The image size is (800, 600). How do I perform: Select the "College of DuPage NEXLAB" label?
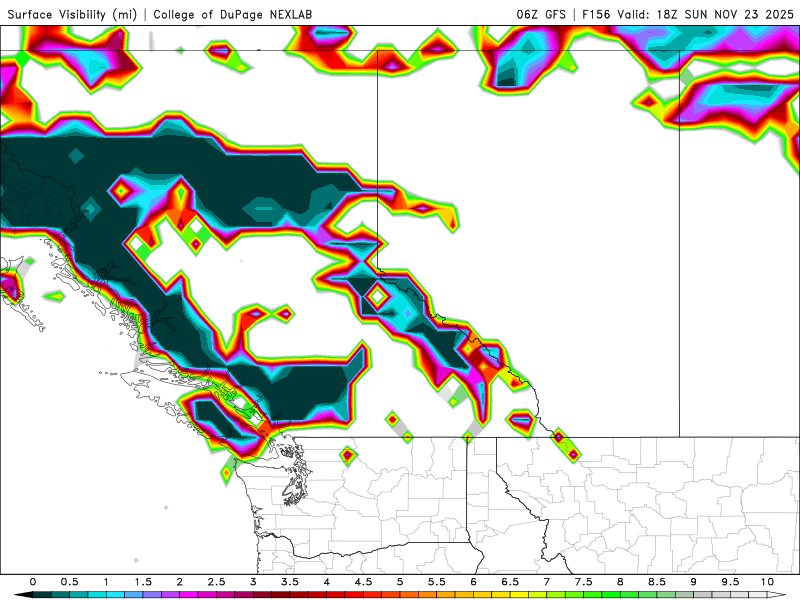pos(233,14)
